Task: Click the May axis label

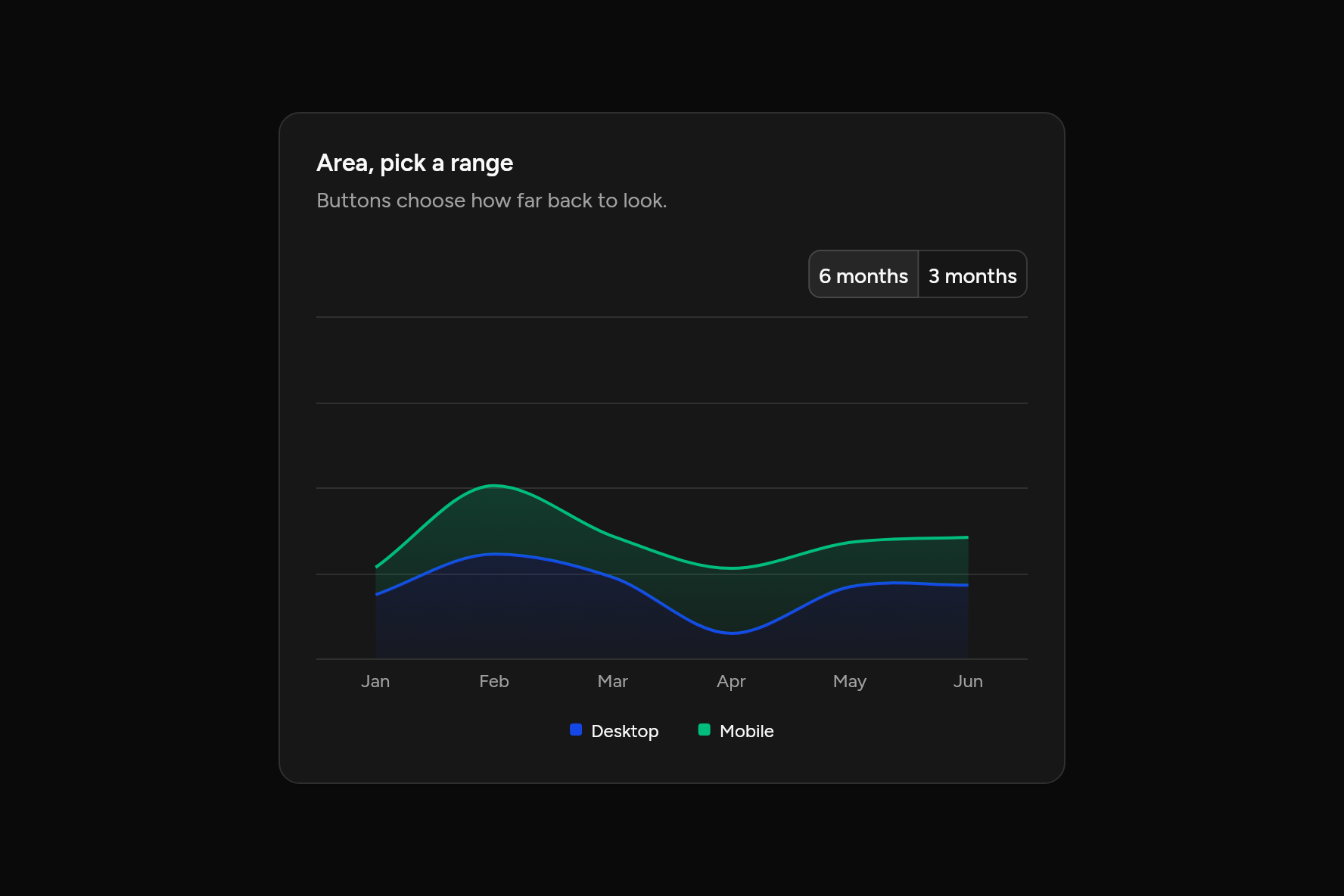Action: 850,682
